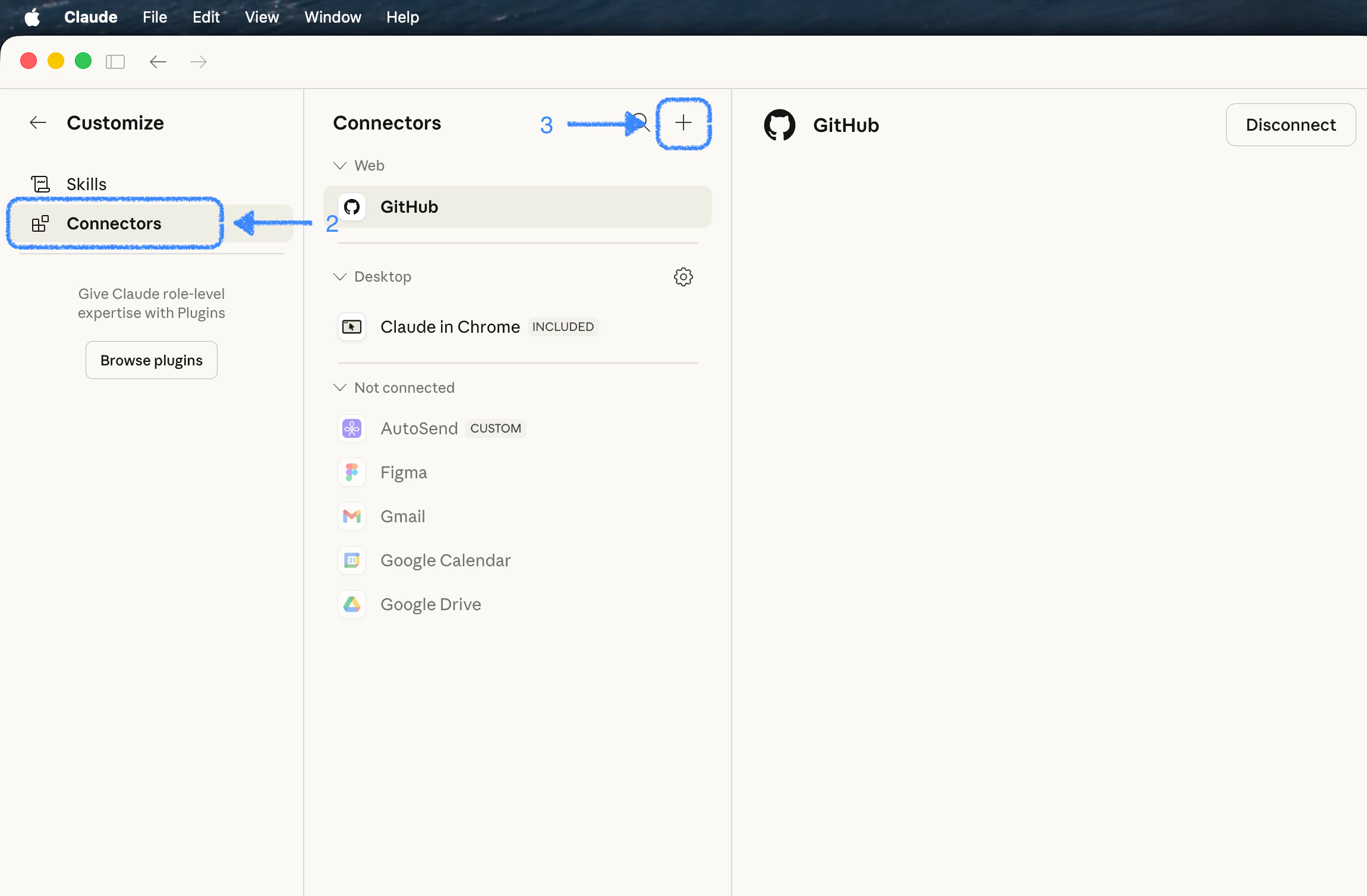Select Claude in Chrome connector
Screen dimensions: 1367x896
pyautogui.click(x=450, y=327)
